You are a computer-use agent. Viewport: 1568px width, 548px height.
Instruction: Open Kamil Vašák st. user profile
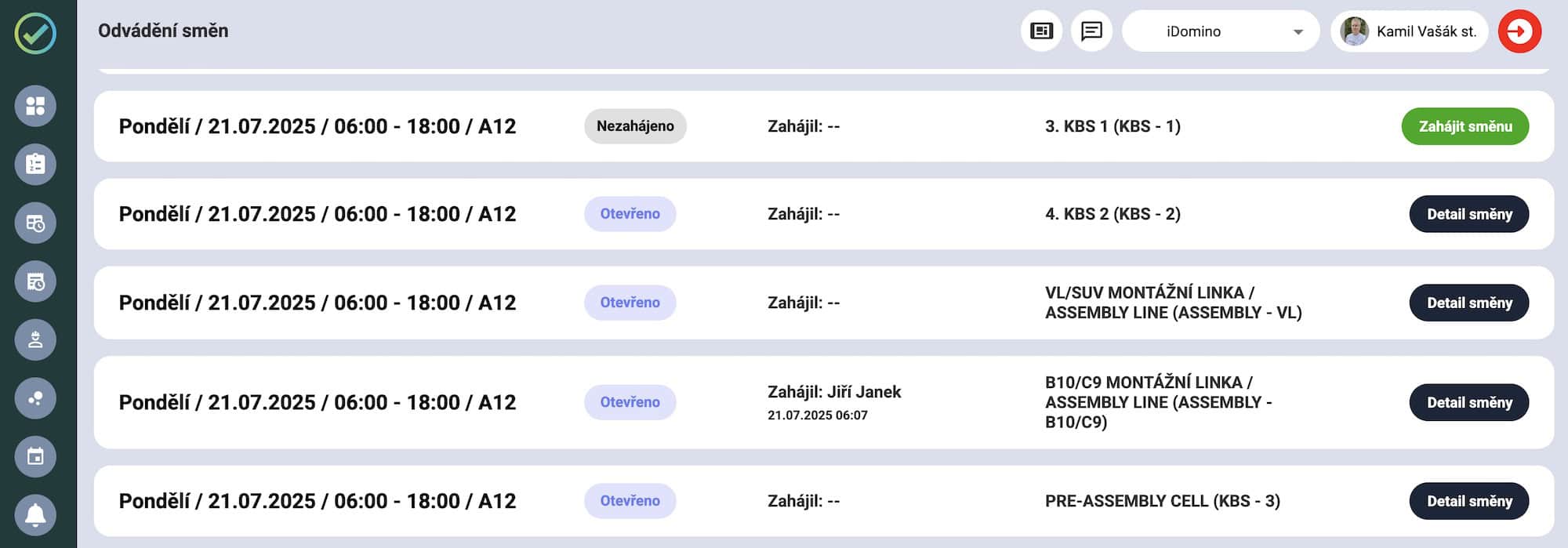tap(1409, 31)
